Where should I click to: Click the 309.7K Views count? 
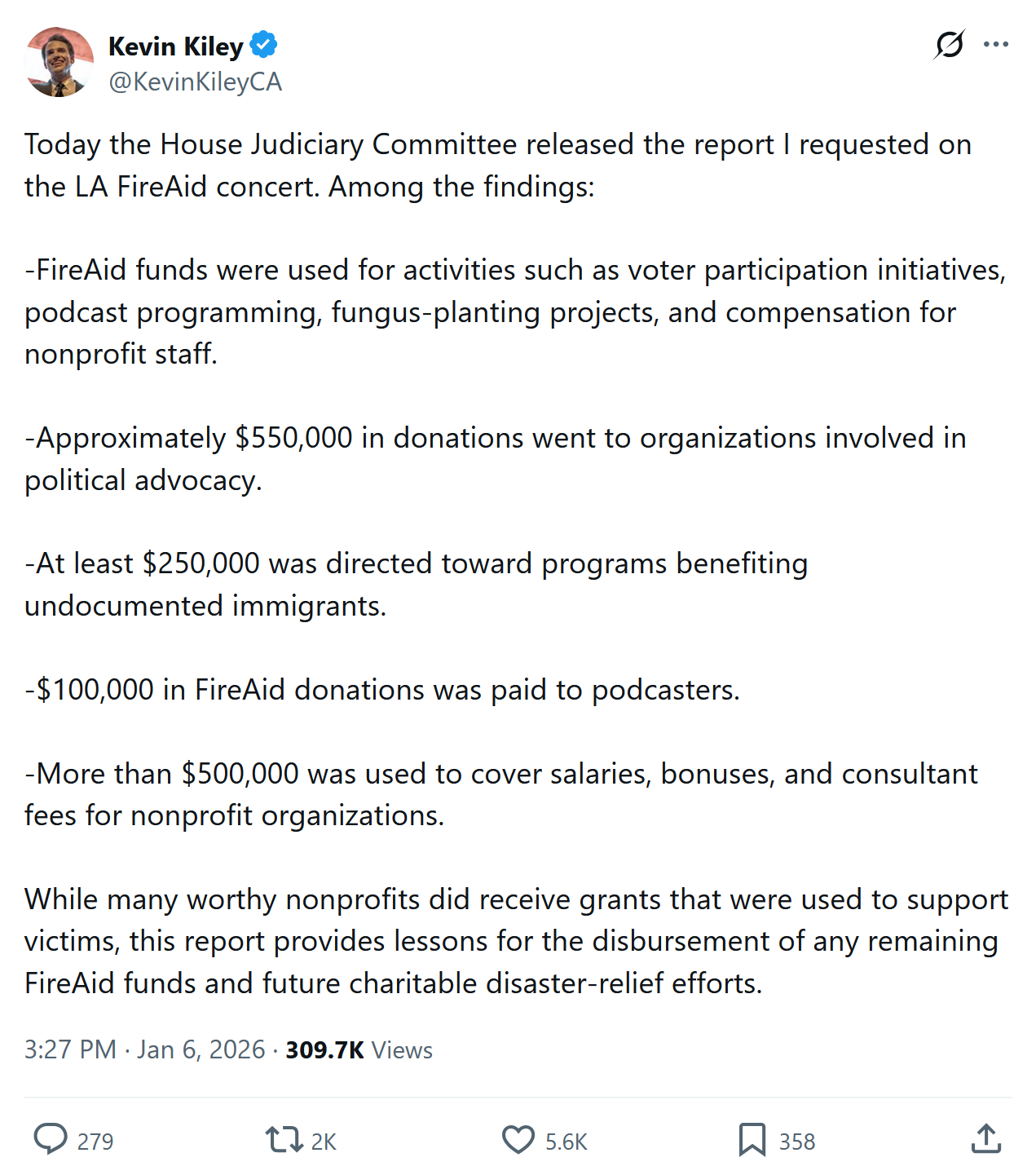point(359,1049)
